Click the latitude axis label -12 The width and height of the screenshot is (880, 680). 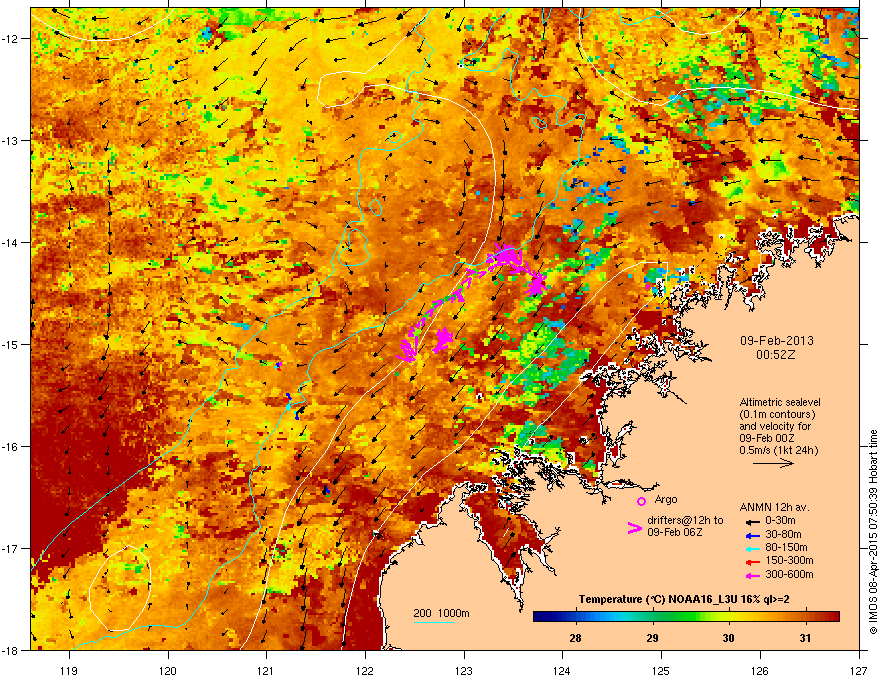coord(11,39)
